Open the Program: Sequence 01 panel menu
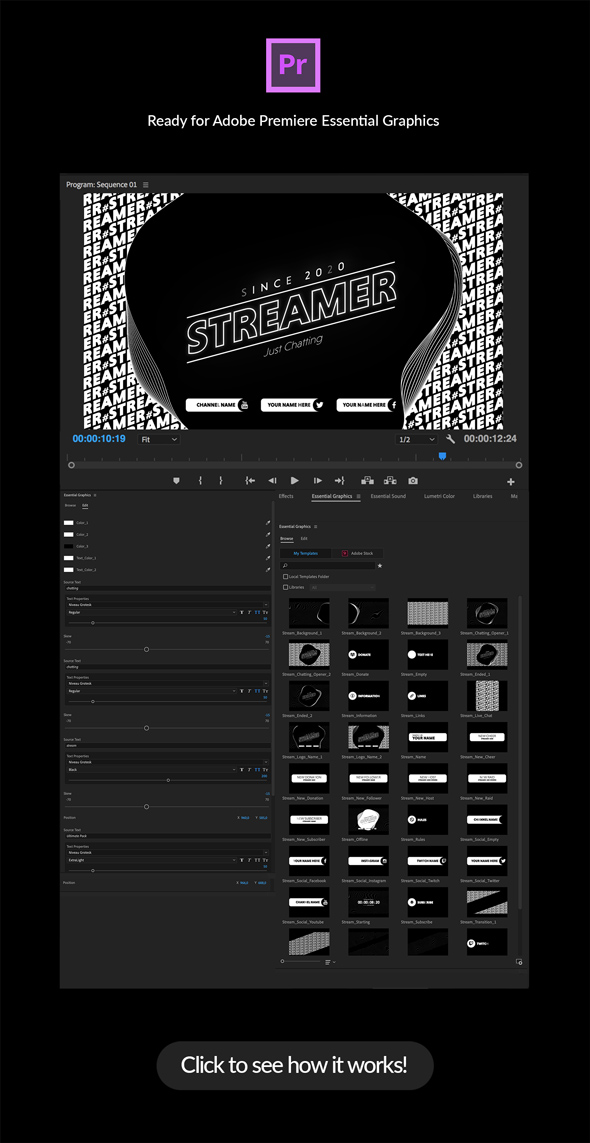 coord(145,185)
